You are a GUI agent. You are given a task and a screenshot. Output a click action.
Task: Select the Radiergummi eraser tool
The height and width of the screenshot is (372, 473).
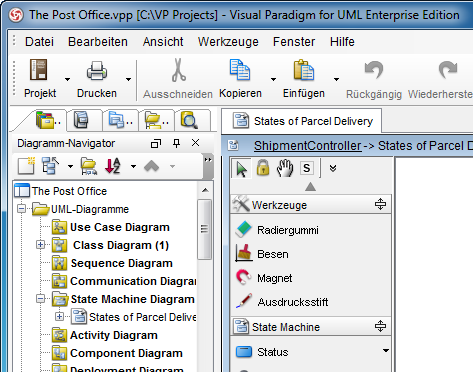[277, 230]
